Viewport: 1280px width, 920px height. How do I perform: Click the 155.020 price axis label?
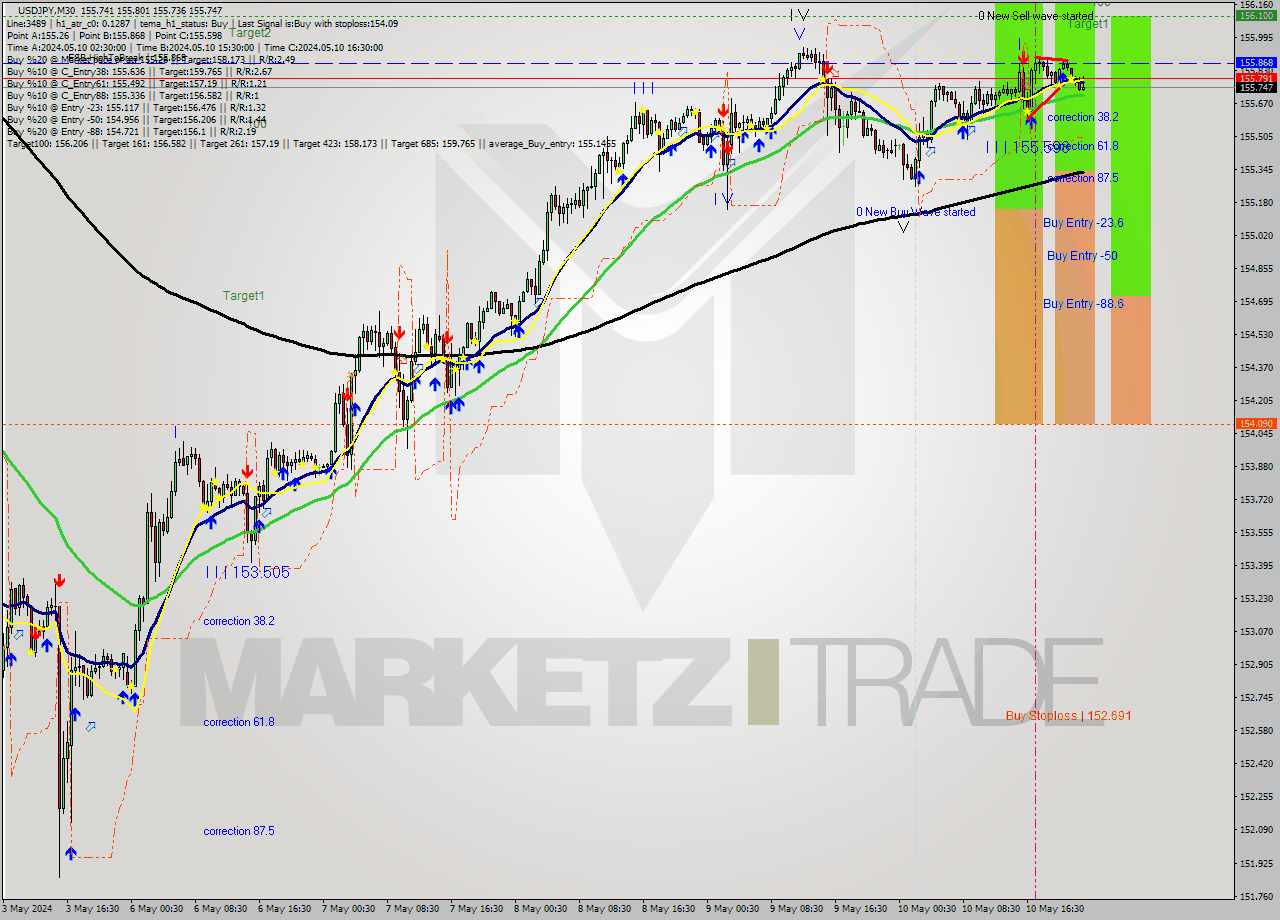1256,236
